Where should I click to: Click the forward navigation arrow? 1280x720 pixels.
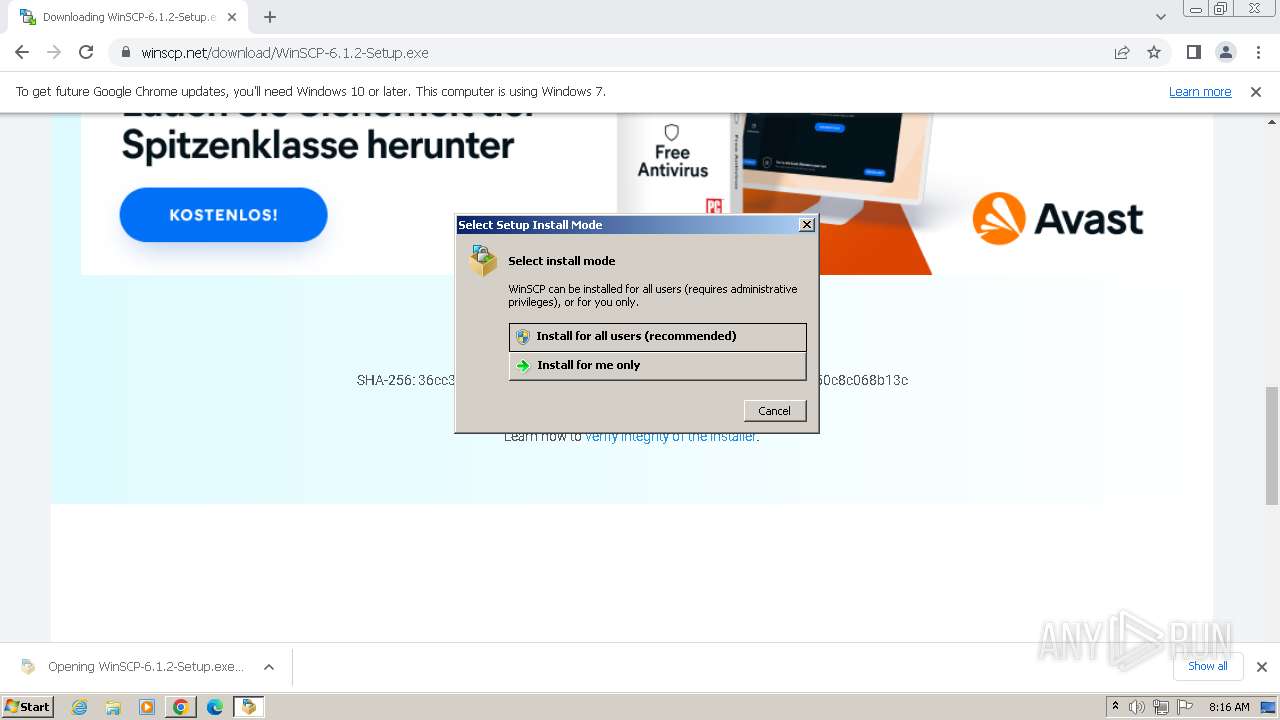[54, 53]
